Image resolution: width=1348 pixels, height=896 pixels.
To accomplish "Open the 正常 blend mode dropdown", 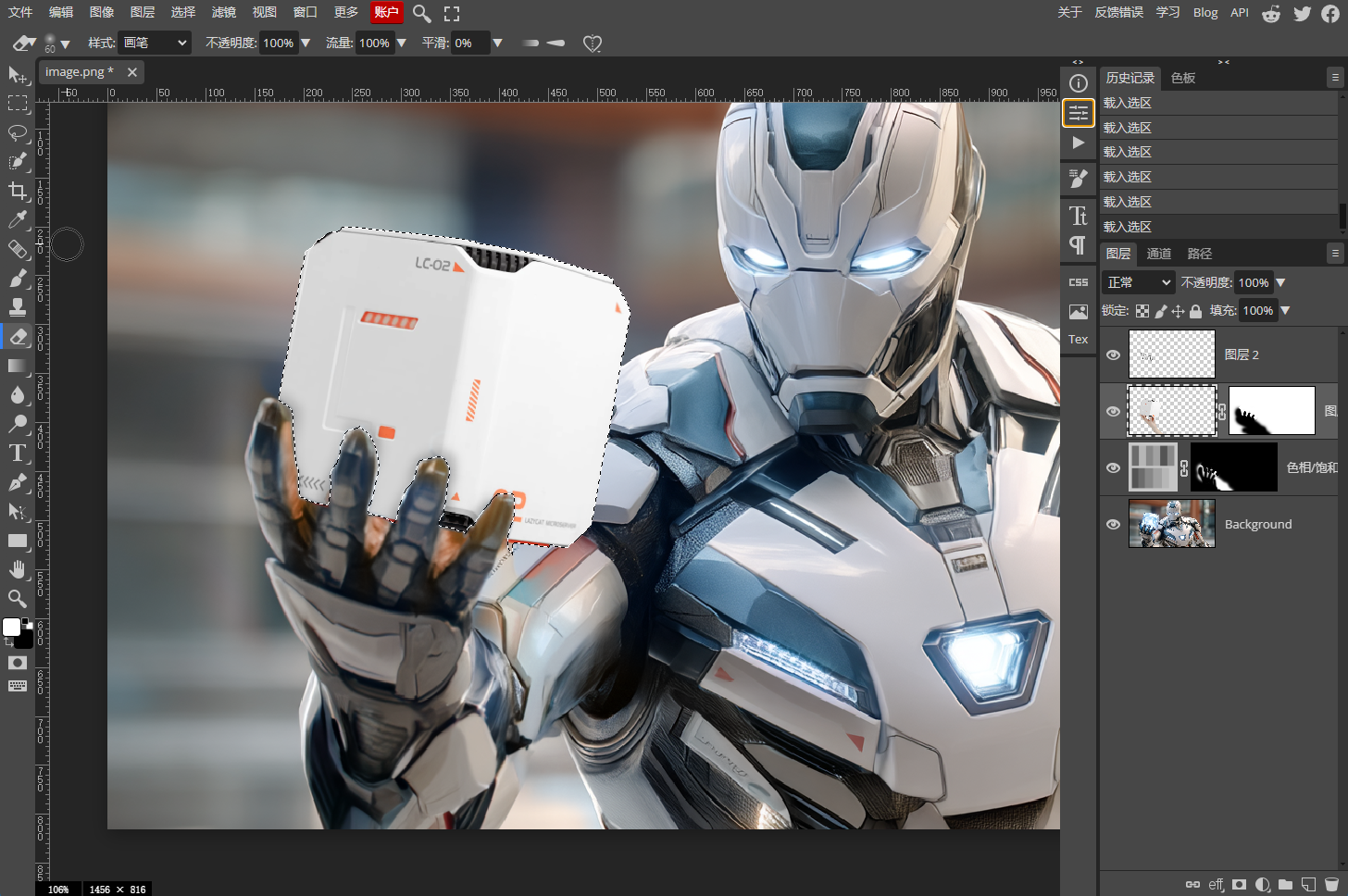I will click(1139, 282).
